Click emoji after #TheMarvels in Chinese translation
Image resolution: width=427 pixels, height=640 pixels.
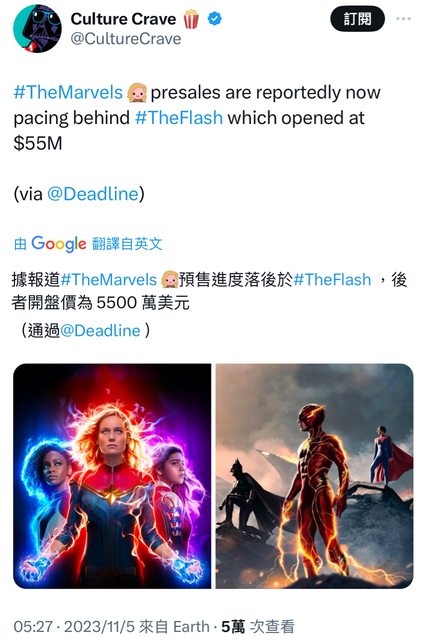[169, 280]
